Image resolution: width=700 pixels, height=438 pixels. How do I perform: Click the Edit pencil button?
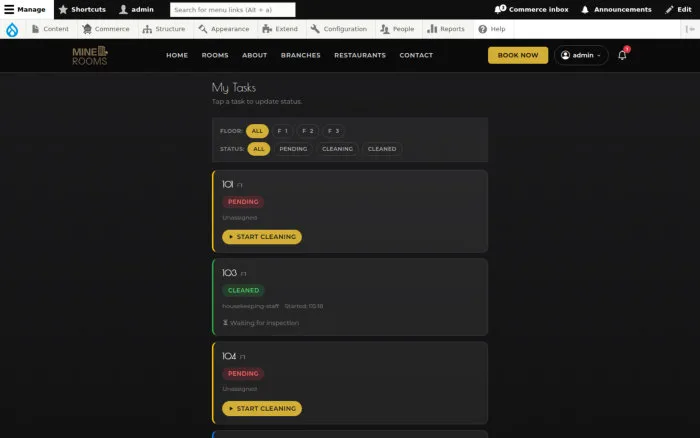(x=678, y=9)
